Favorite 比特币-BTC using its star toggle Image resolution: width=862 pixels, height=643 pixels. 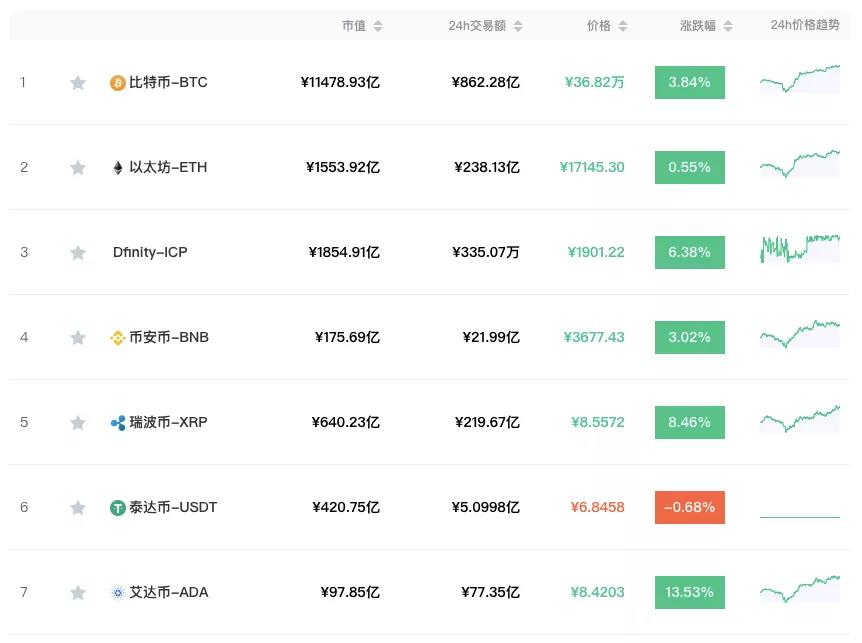tap(78, 82)
